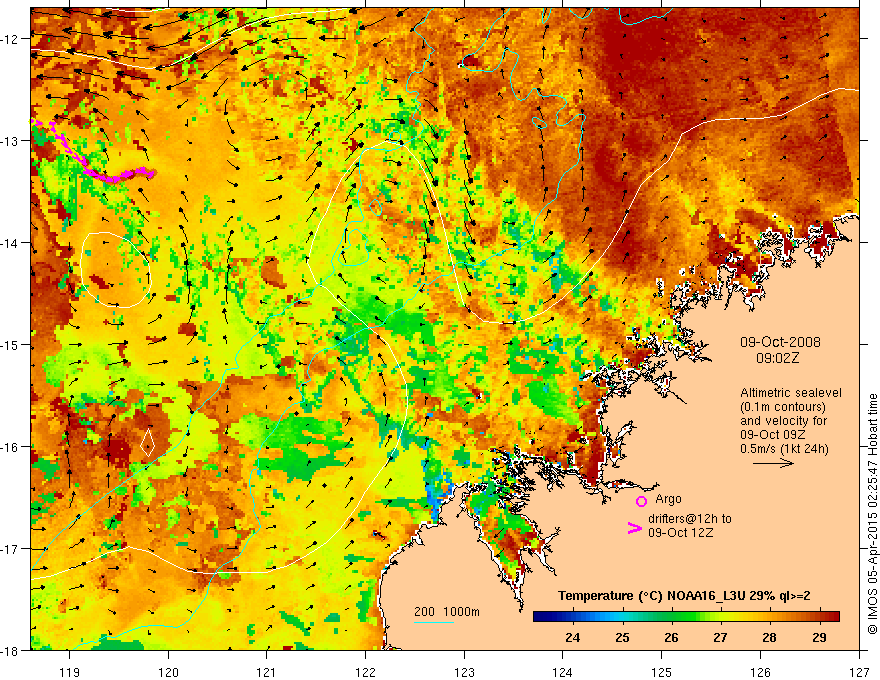This screenshot has height=680, width=880.
Task: Click the velocity scale arrow in the legend
Action: click(x=773, y=463)
